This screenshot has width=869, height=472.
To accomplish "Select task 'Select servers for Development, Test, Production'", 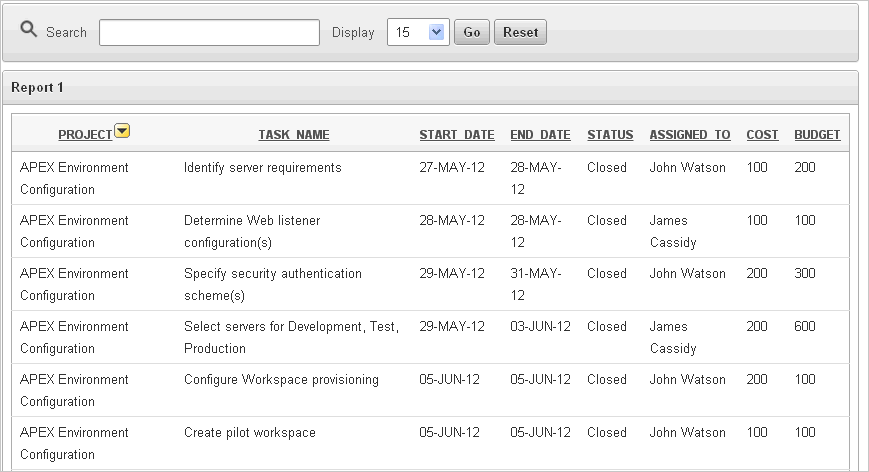I will [x=292, y=337].
